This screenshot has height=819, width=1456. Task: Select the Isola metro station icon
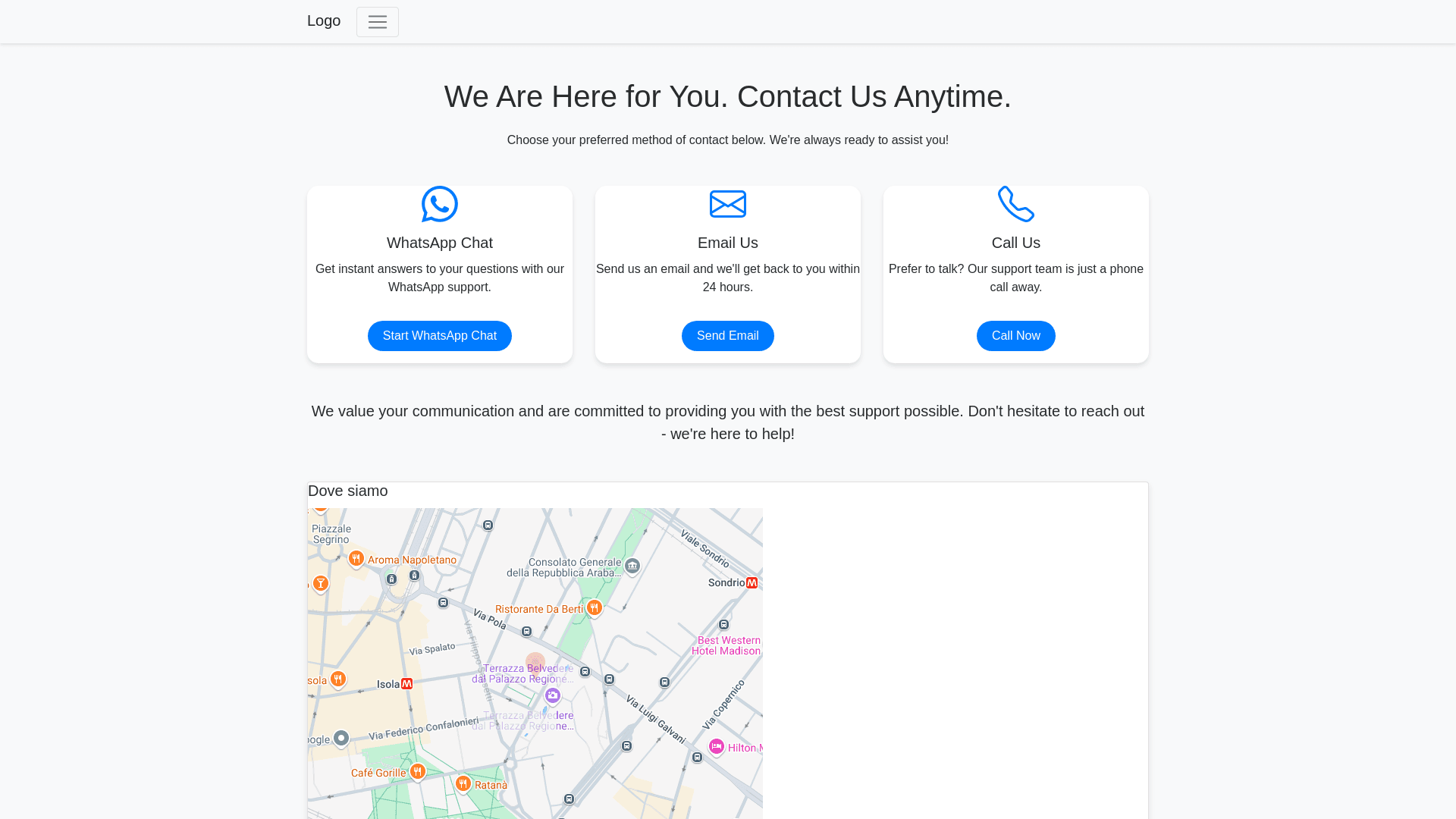click(407, 684)
